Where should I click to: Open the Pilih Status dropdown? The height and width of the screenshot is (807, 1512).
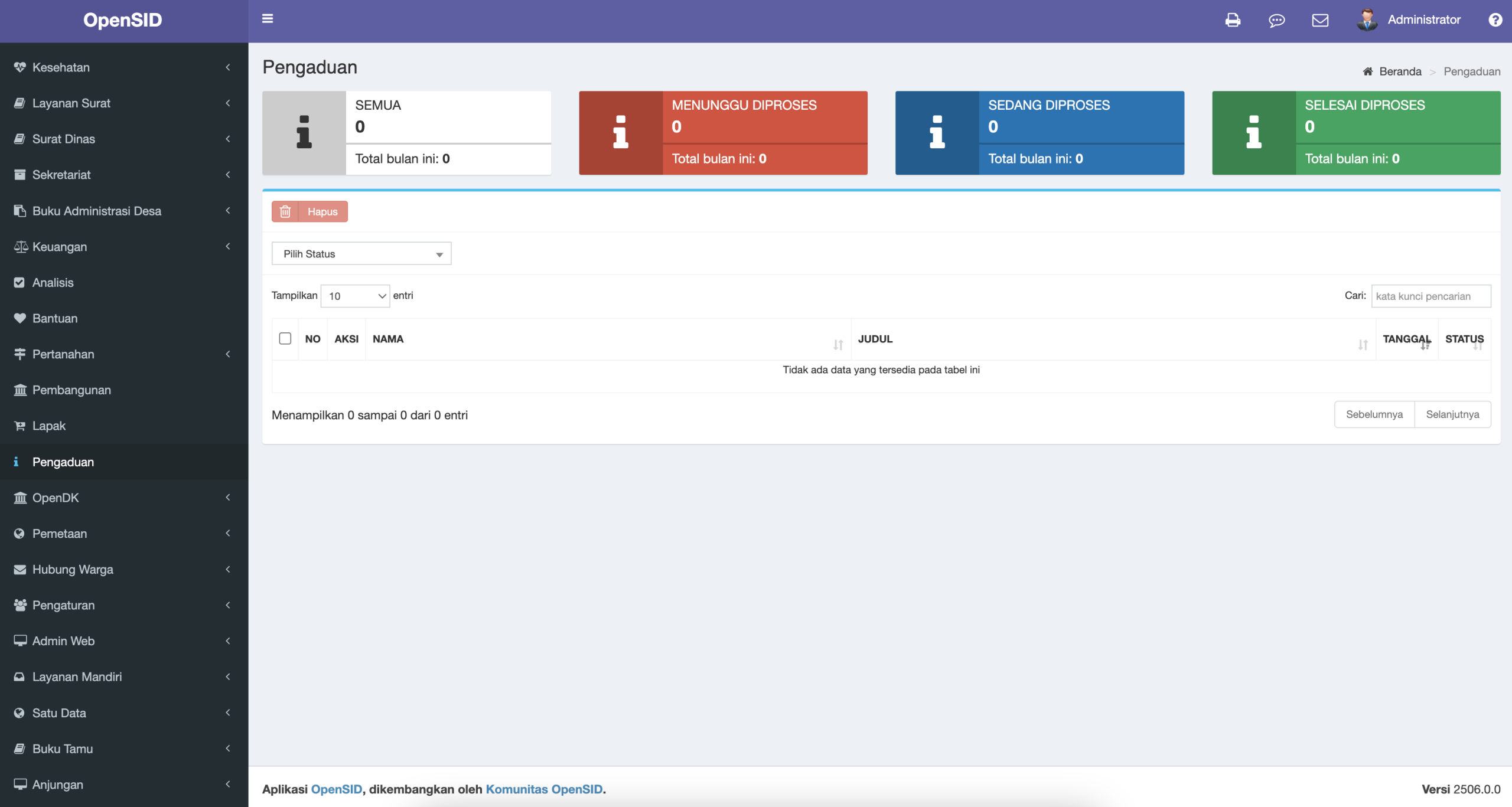click(x=361, y=254)
